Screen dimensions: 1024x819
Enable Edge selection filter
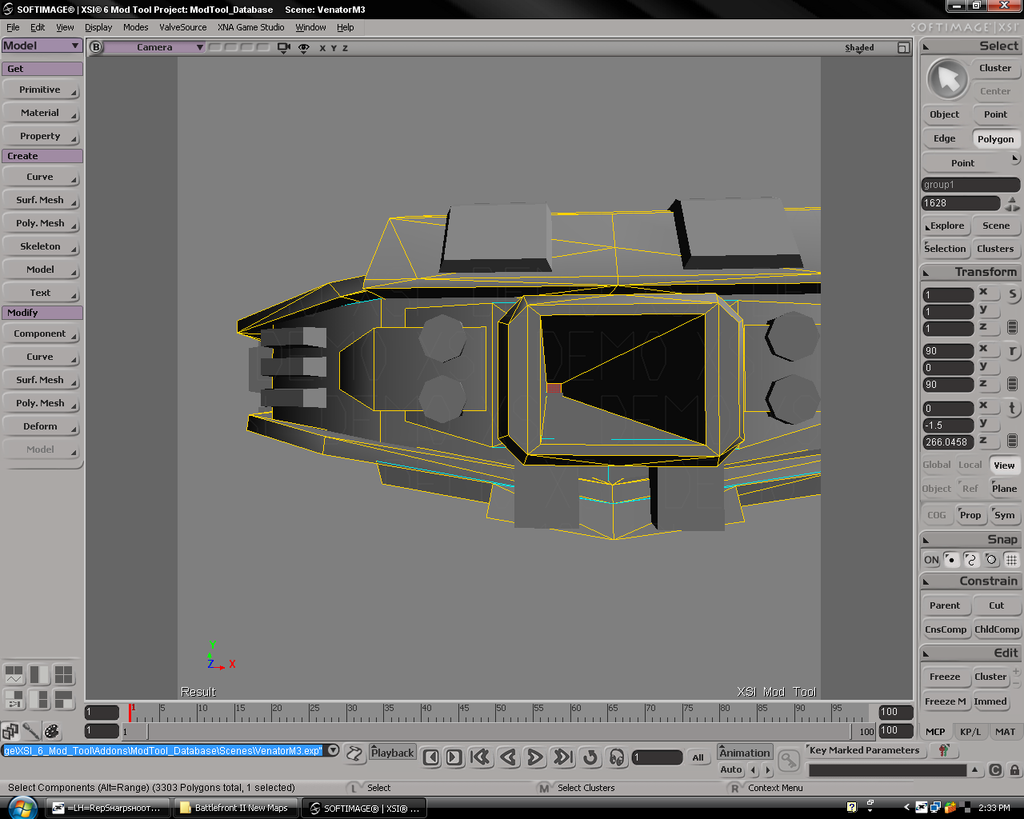pyautogui.click(x=944, y=138)
